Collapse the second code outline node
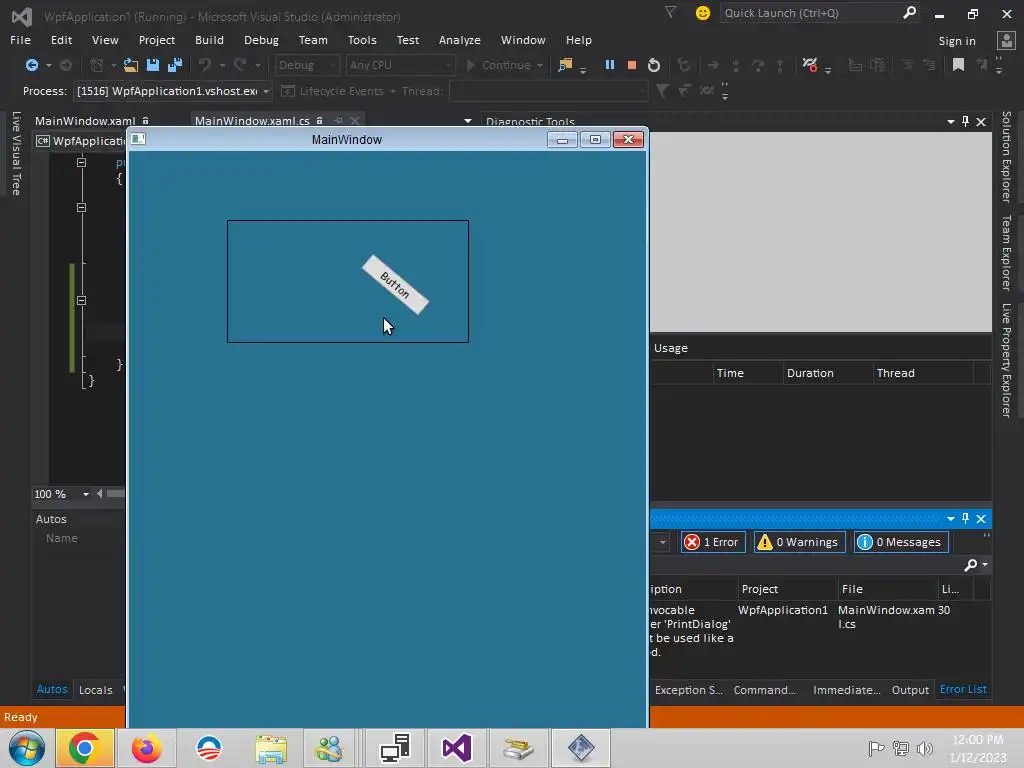 81,207
